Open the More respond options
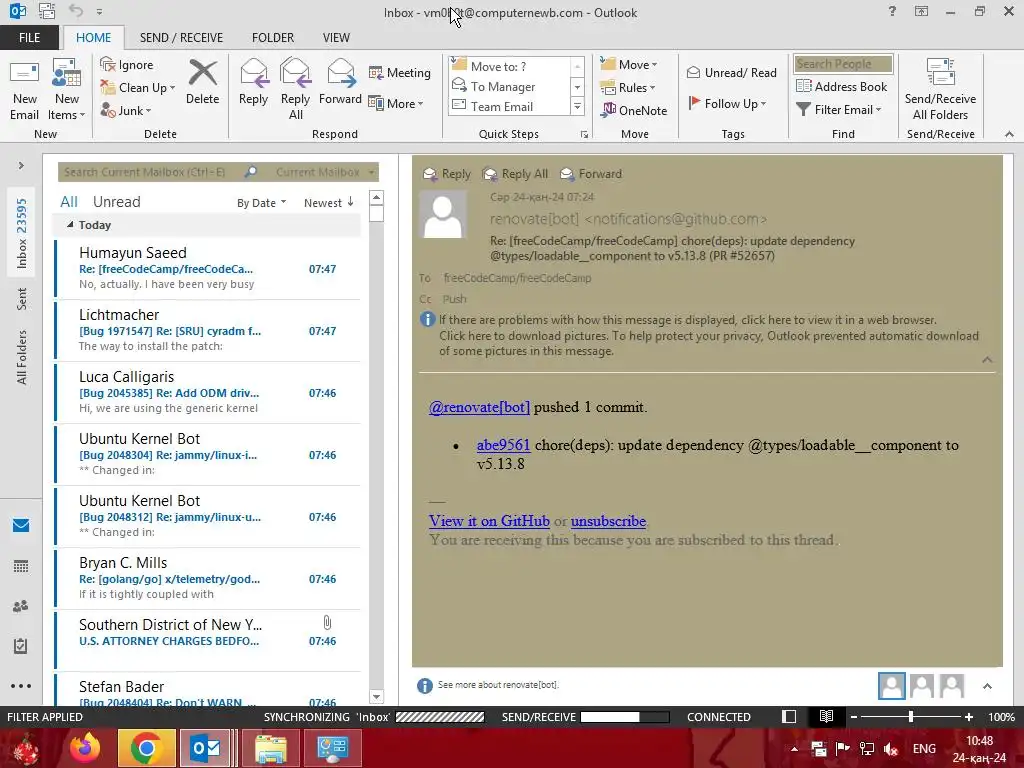The height and width of the screenshot is (768, 1024). [396, 103]
